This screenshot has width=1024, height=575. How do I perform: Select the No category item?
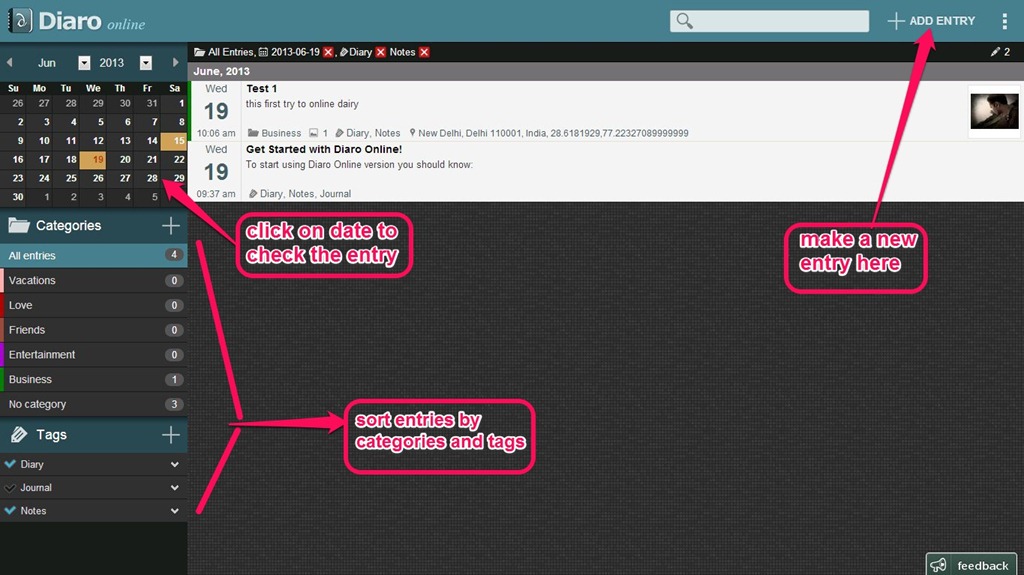94,404
